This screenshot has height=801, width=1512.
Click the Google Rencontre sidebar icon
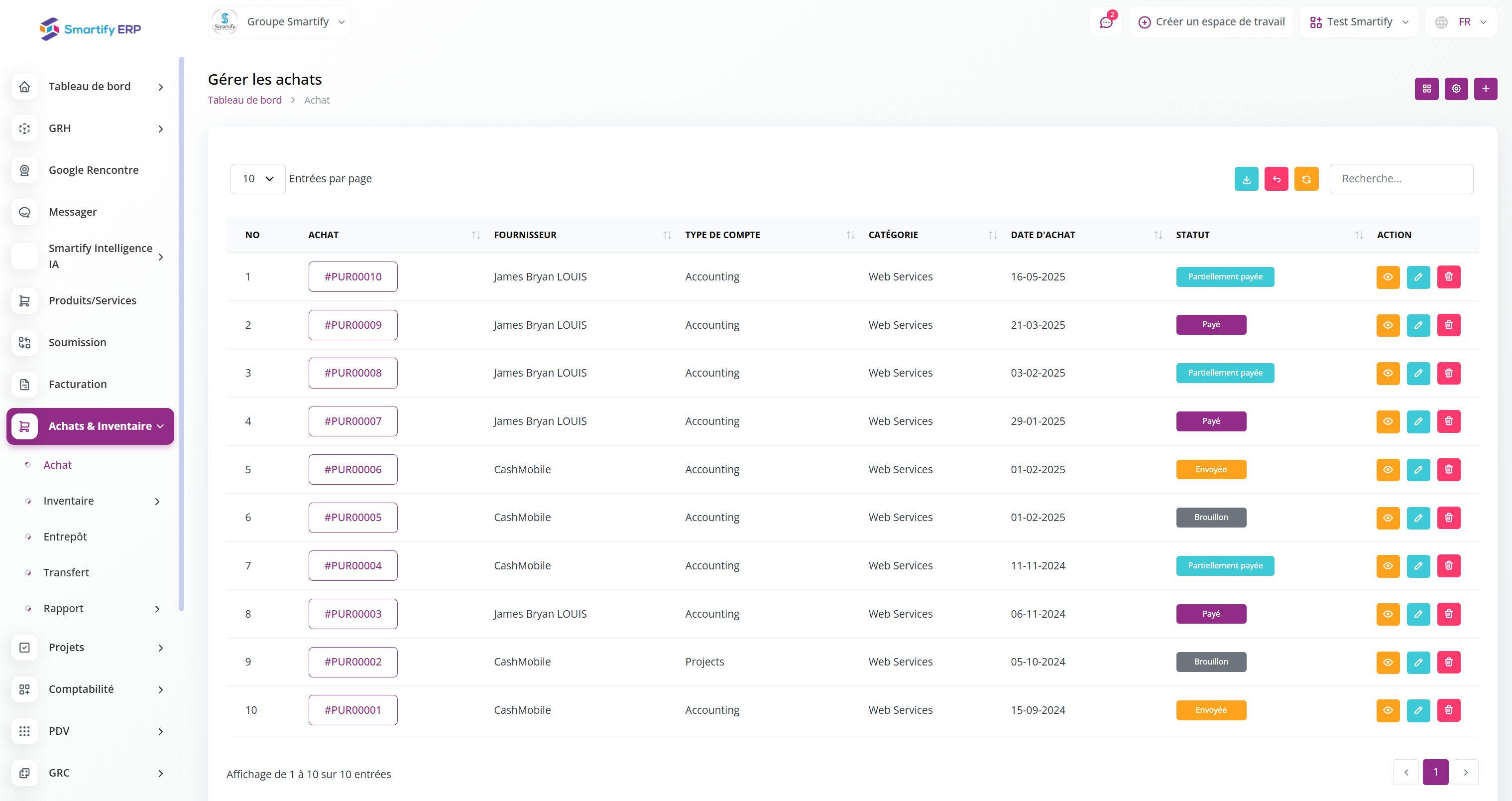click(25, 170)
